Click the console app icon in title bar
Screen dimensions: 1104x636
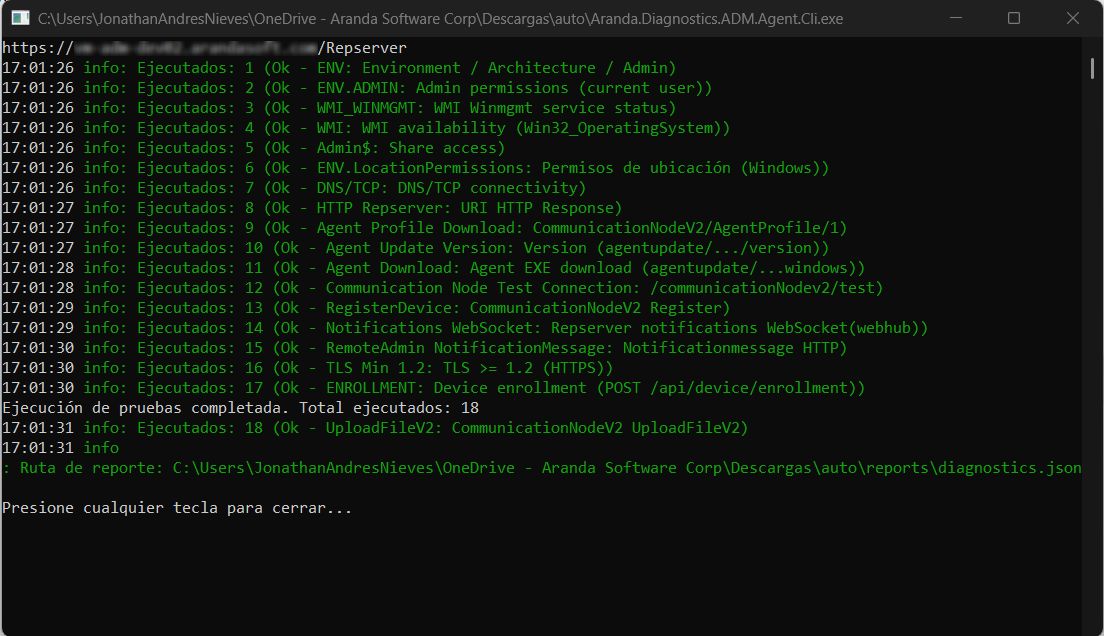[18, 18]
